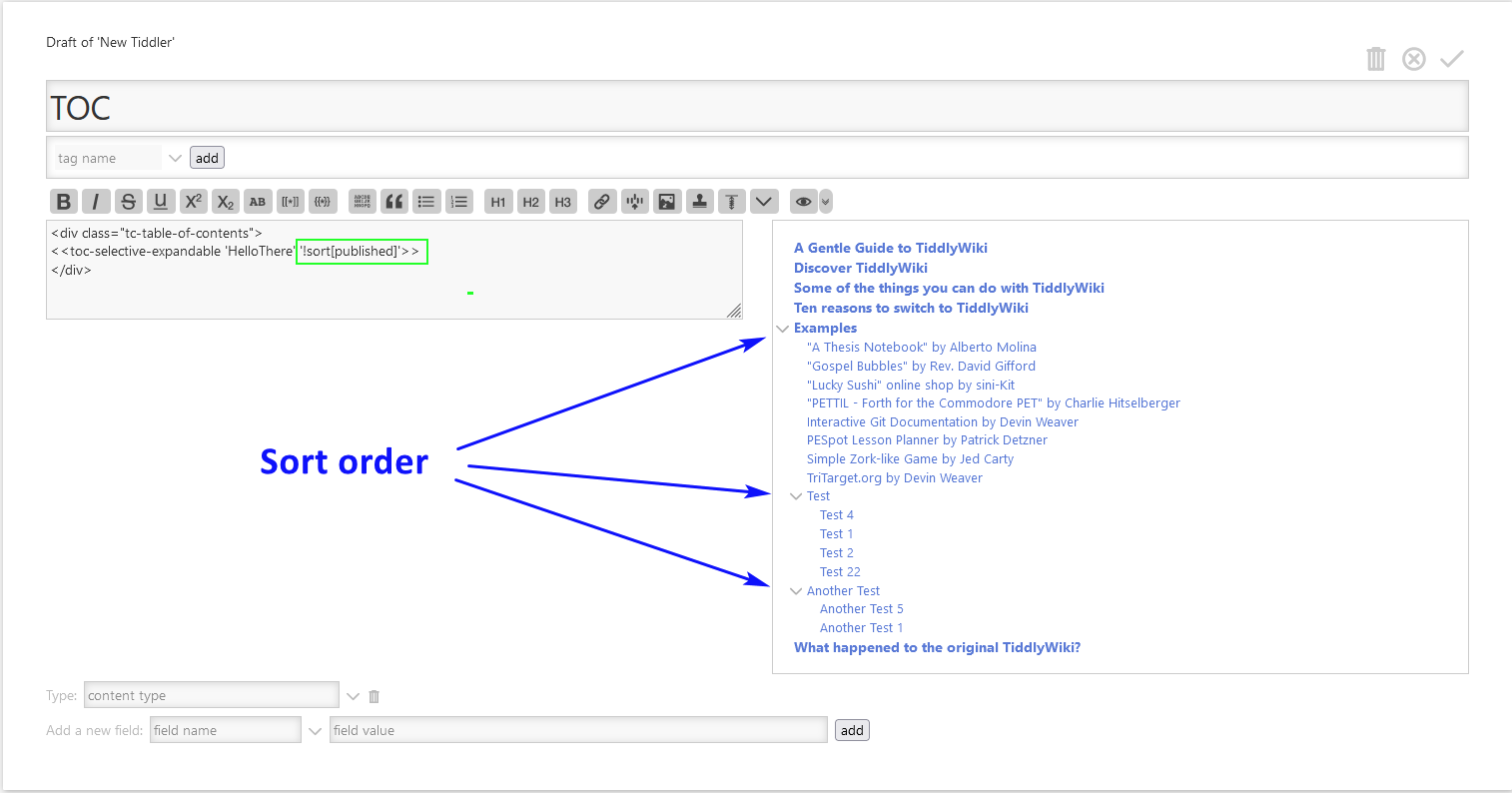Open Discover TiddlyWiki link
Viewport: 1512px width, 793px height.
tap(861, 268)
